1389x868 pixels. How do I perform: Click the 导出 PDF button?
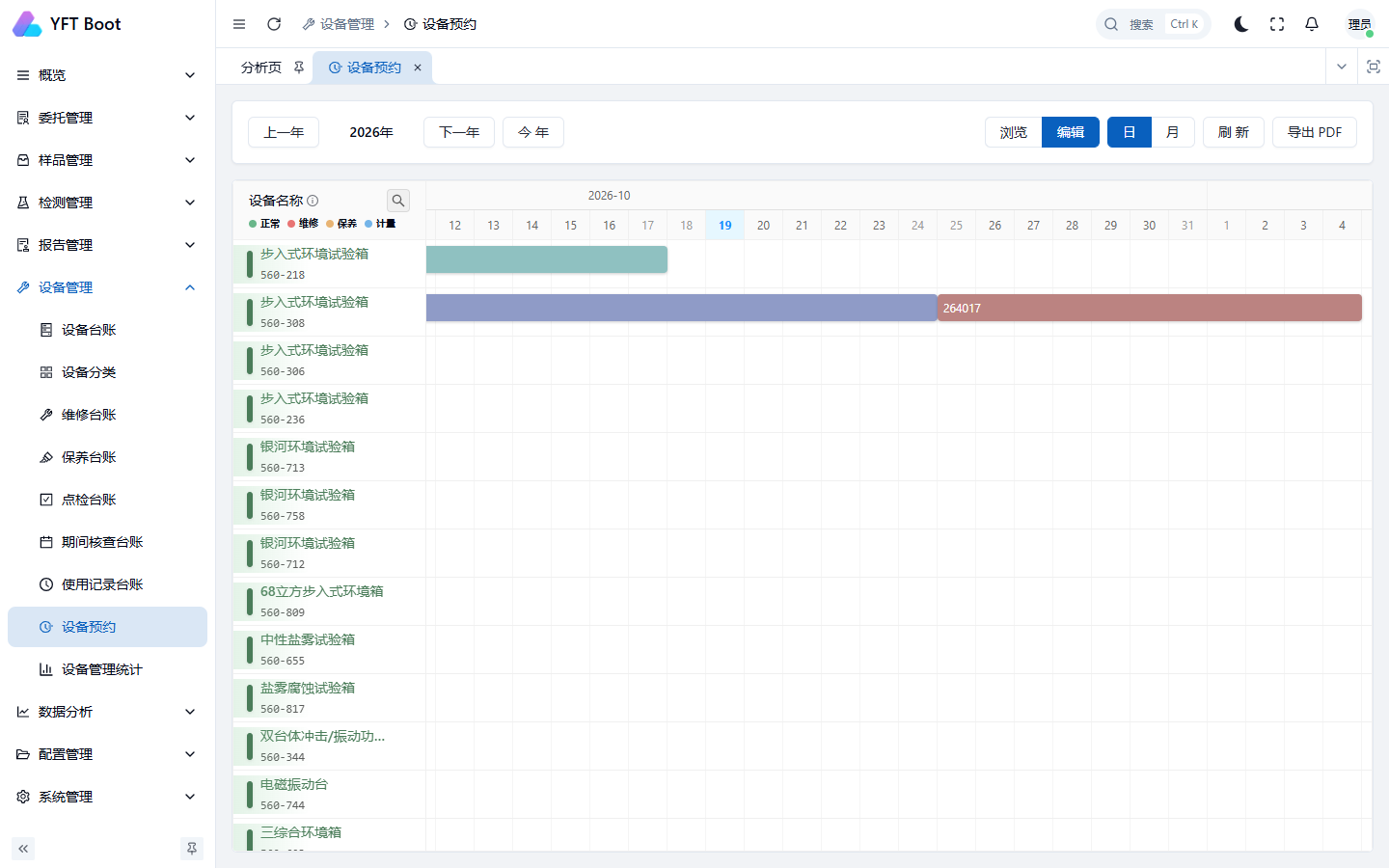pyautogui.click(x=1315, y=132)
